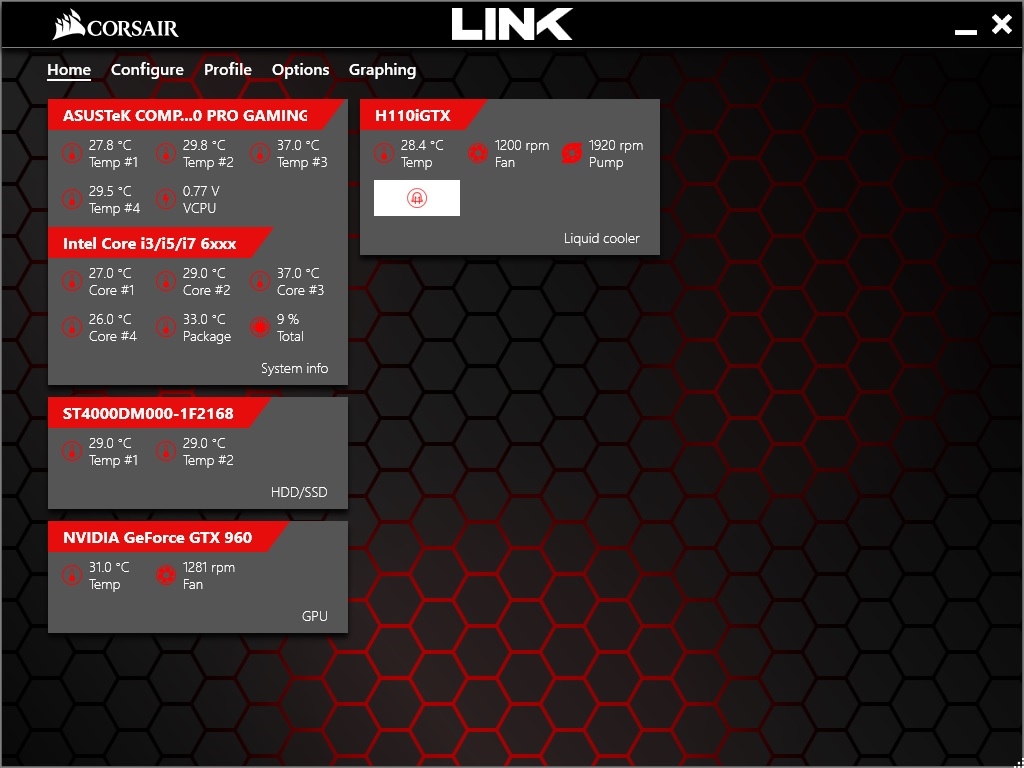Image resolution: width=1024 pixels, height=768 pixels.
Task: Select the H110iGTX Fan icon
Action: coord(478,154)
